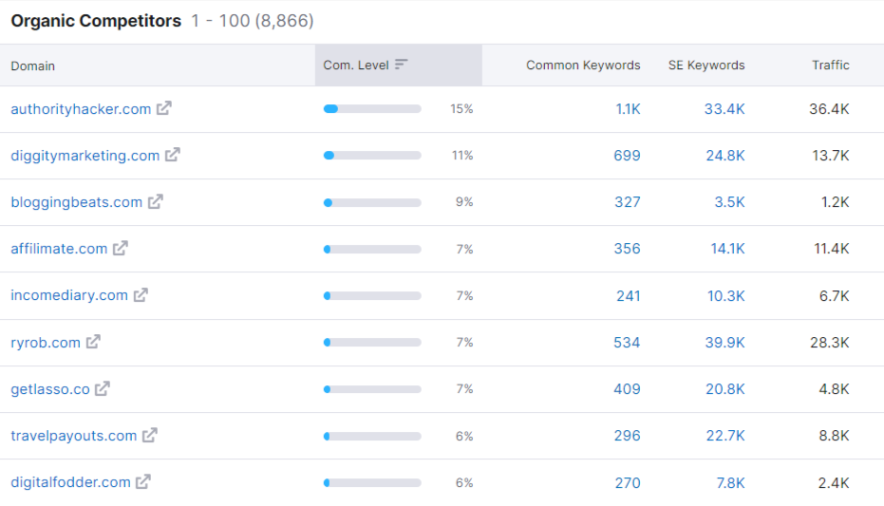Image resolution: width=884 pixels, height=506 pixels.
Task: Open external link icon next to ryrob.com
Action: tap(93, 342)
